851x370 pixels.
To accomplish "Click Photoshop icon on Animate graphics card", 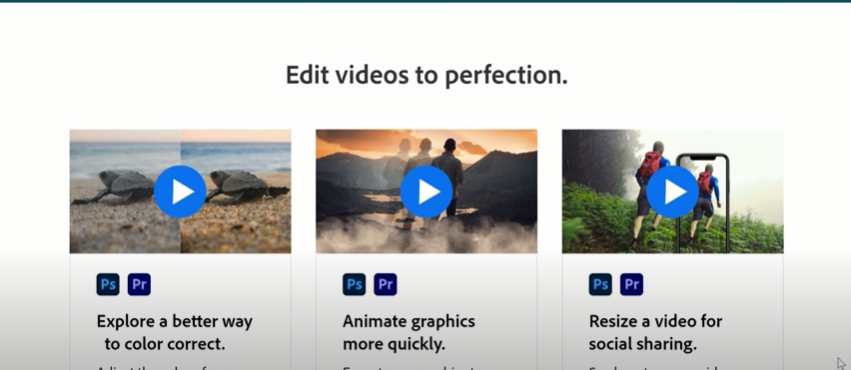I will click(354, 284).
